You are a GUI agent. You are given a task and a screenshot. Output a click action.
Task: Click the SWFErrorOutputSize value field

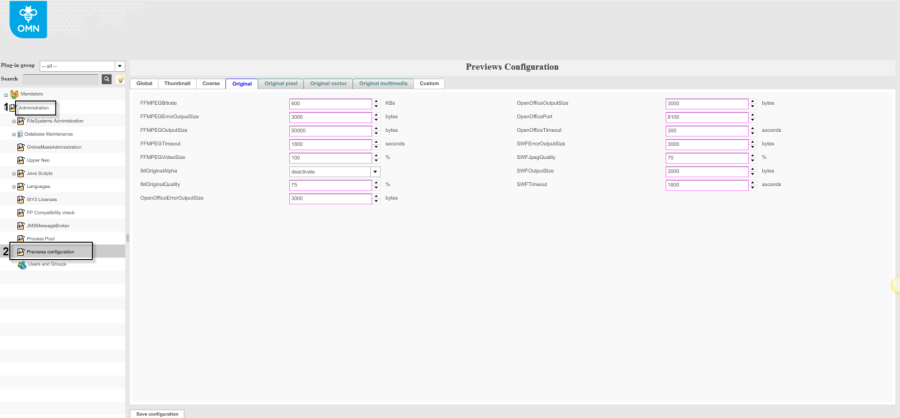coord(707,144)
